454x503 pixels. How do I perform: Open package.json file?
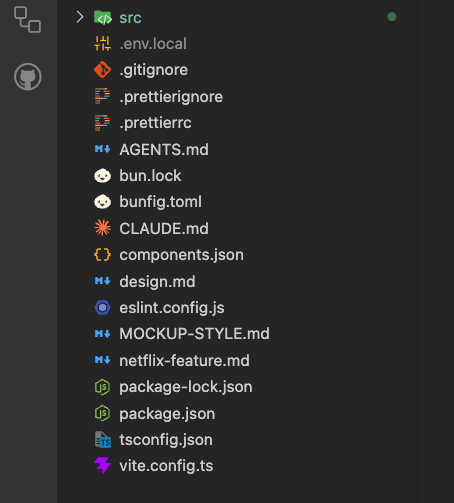pyautogui.click(x=167, y=414)
